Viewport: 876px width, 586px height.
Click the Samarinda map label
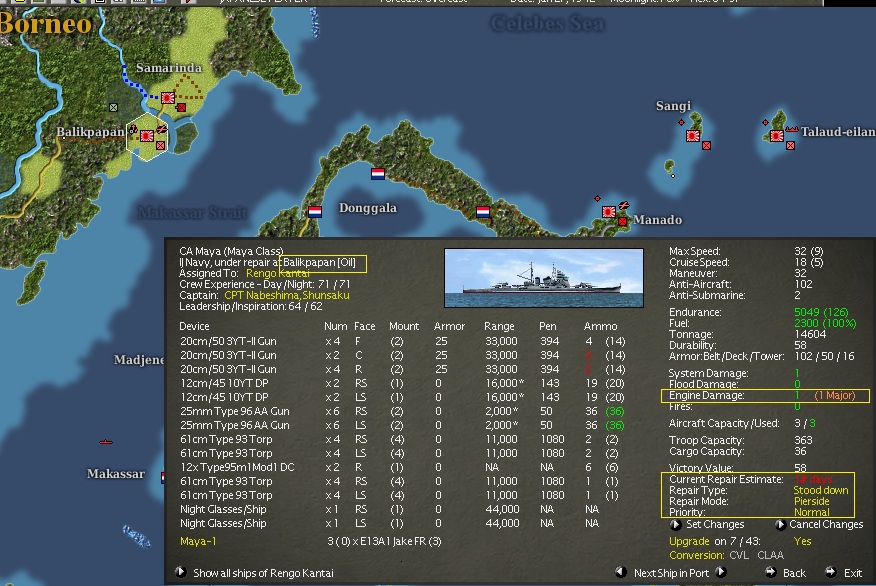(x=169, y=68)
